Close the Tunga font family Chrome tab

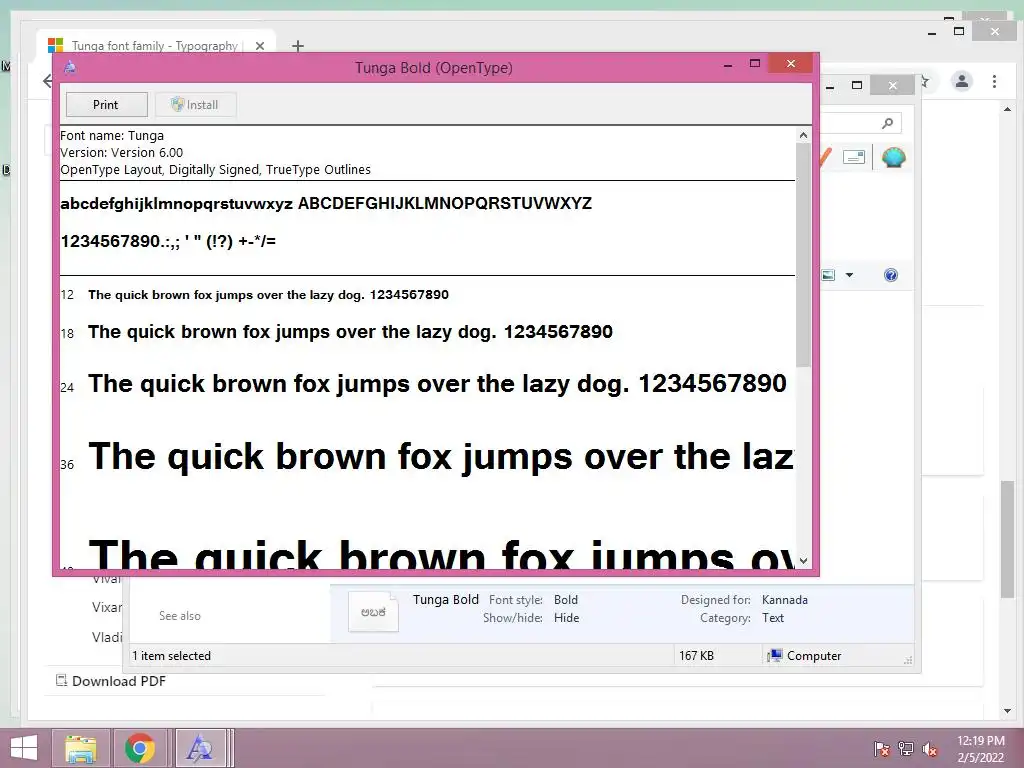click(x=260, y=46)
